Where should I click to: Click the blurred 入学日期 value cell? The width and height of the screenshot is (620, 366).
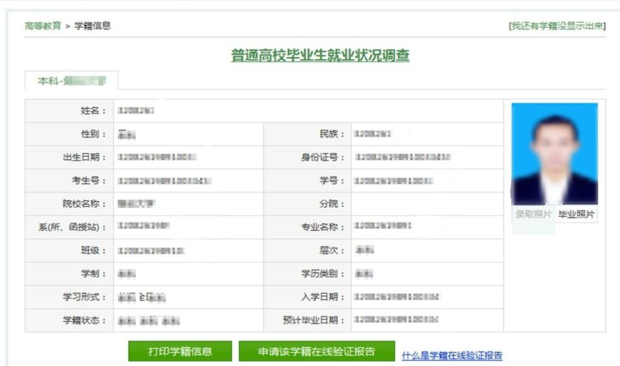(427, 297)
